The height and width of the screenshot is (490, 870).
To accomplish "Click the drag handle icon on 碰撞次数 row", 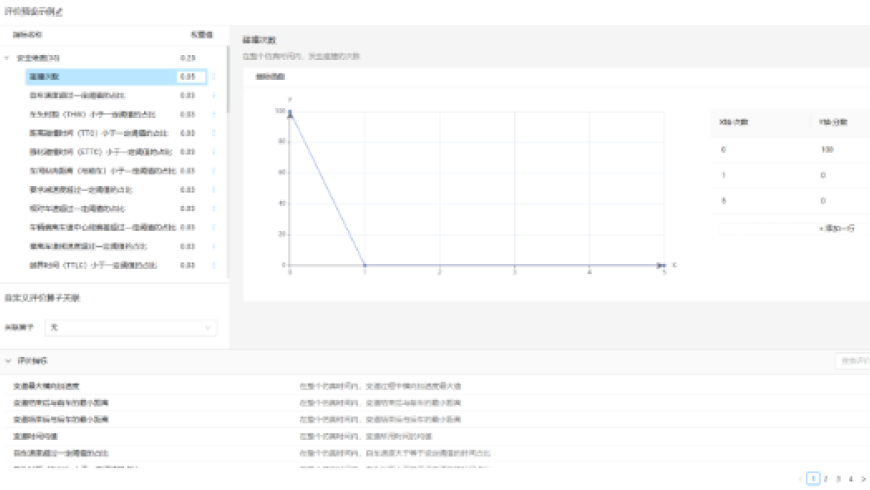I will coord(213,76).
